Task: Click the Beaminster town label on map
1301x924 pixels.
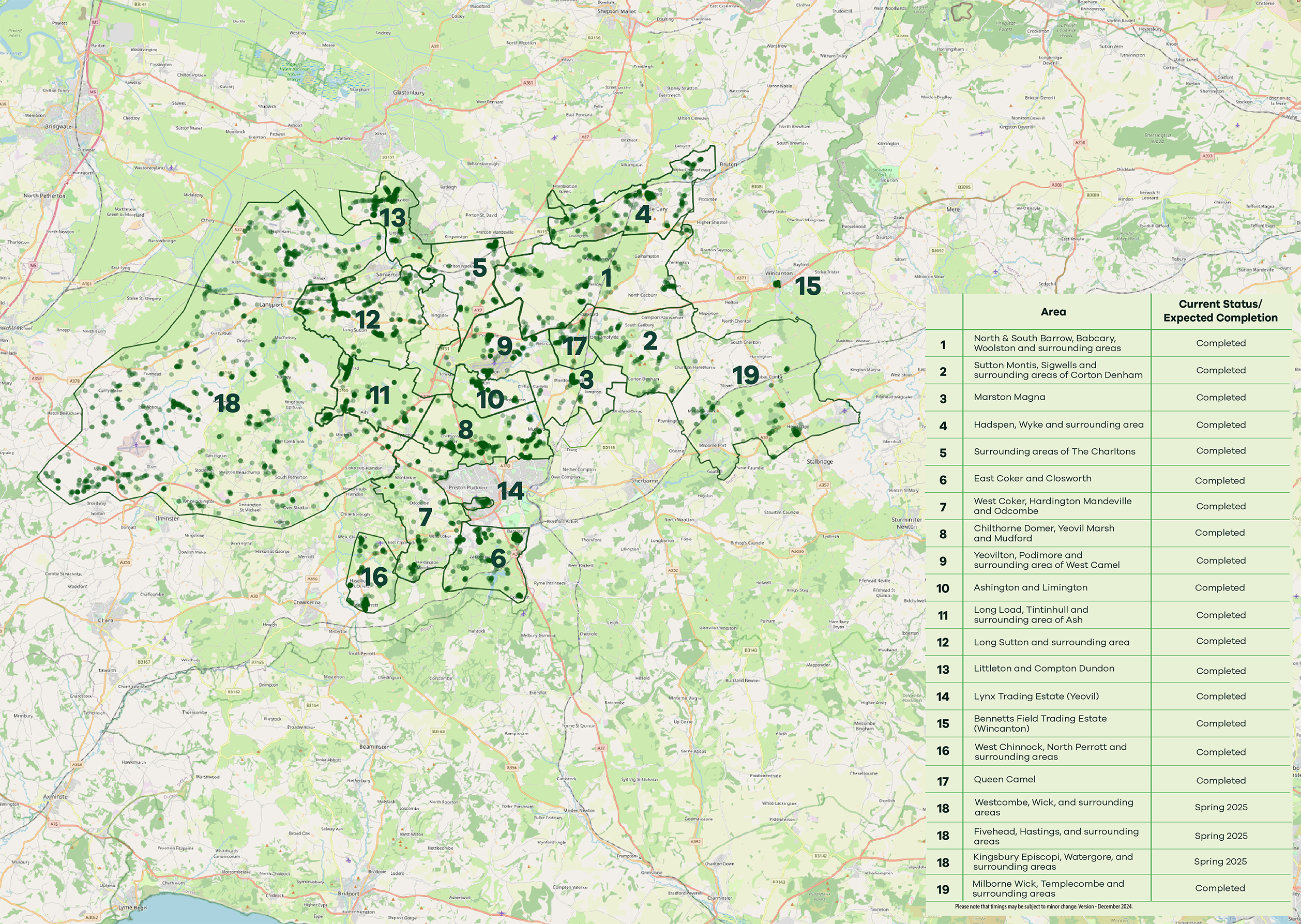Action: 374,747
